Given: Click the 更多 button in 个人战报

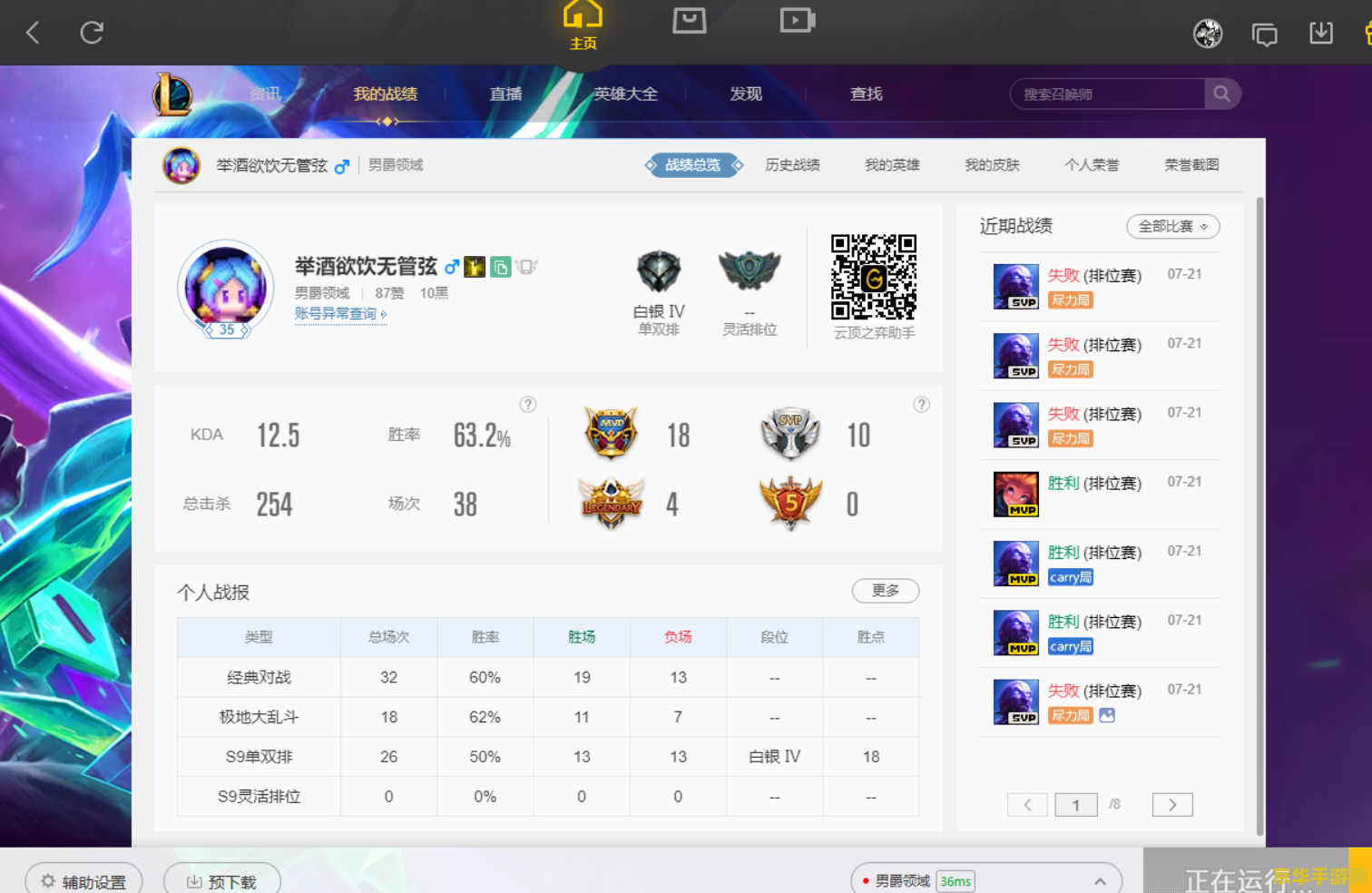Looking at the screenshot, I should tap(886, 591).
